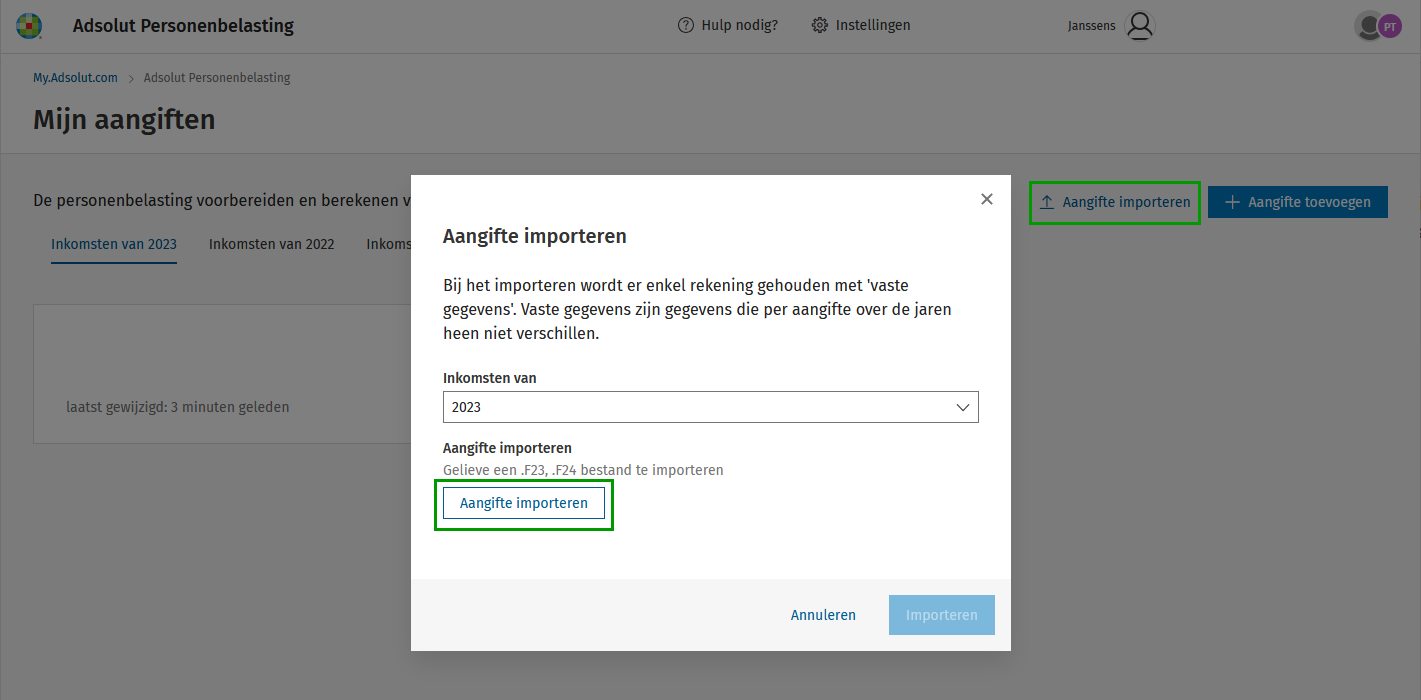Close the import dialog with the X
Screen dimensions: 1421x700
pos(987,199)
